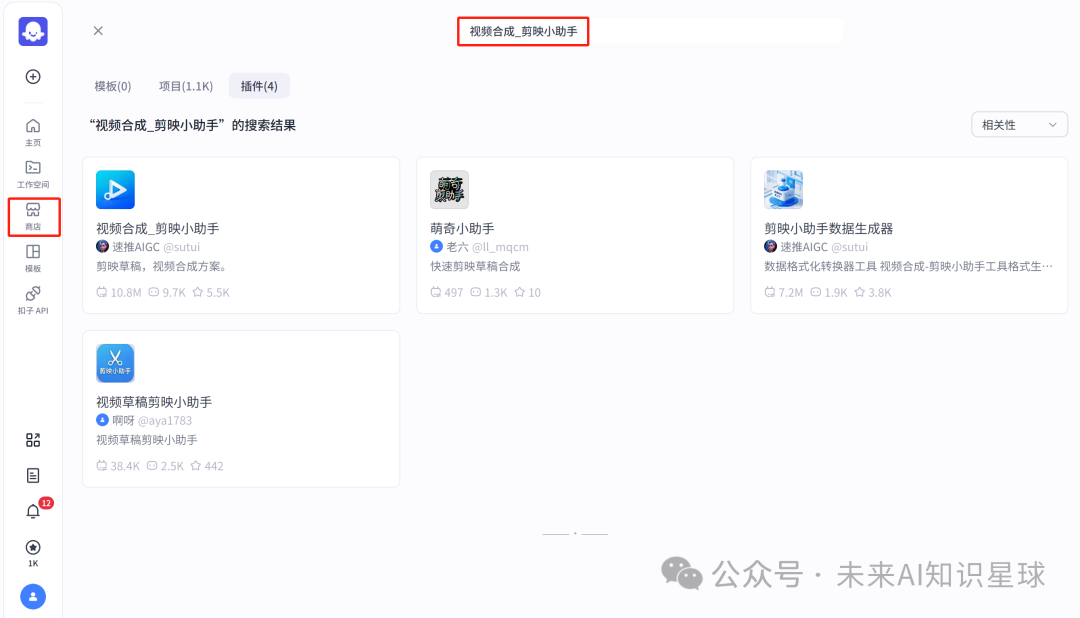The height and width of the screenshot is (618, 1080).
Task: Open 商店 store in the sidebar
Action: (33, 216)
